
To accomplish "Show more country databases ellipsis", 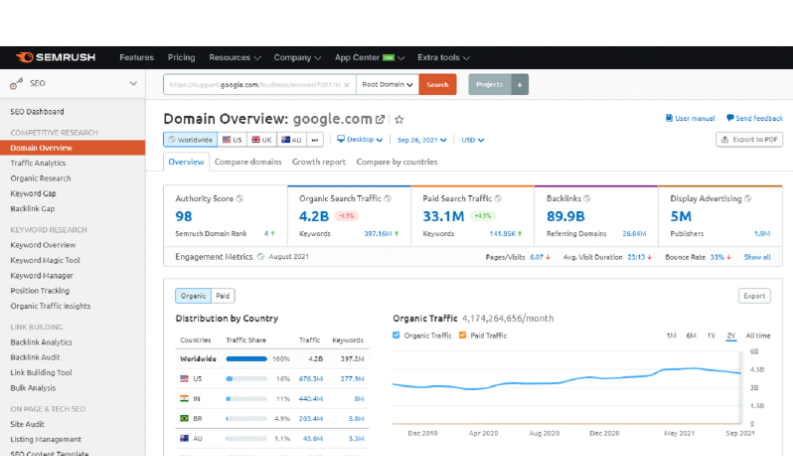I will tap(315, 140).
